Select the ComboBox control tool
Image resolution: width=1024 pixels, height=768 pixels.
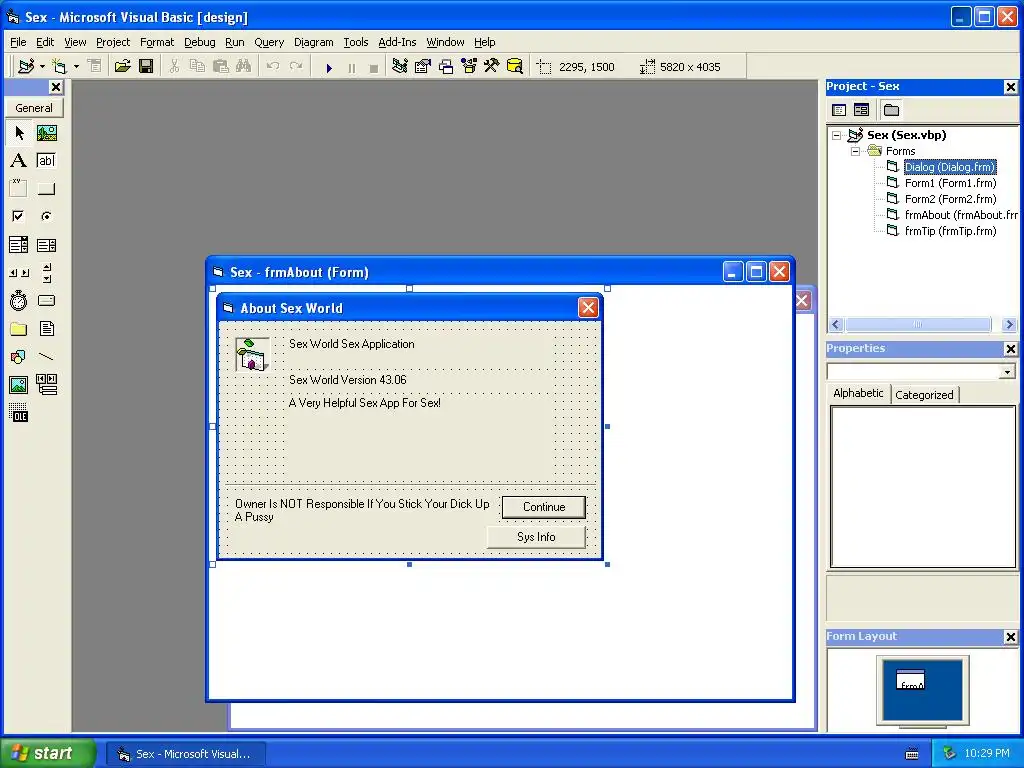19,245
